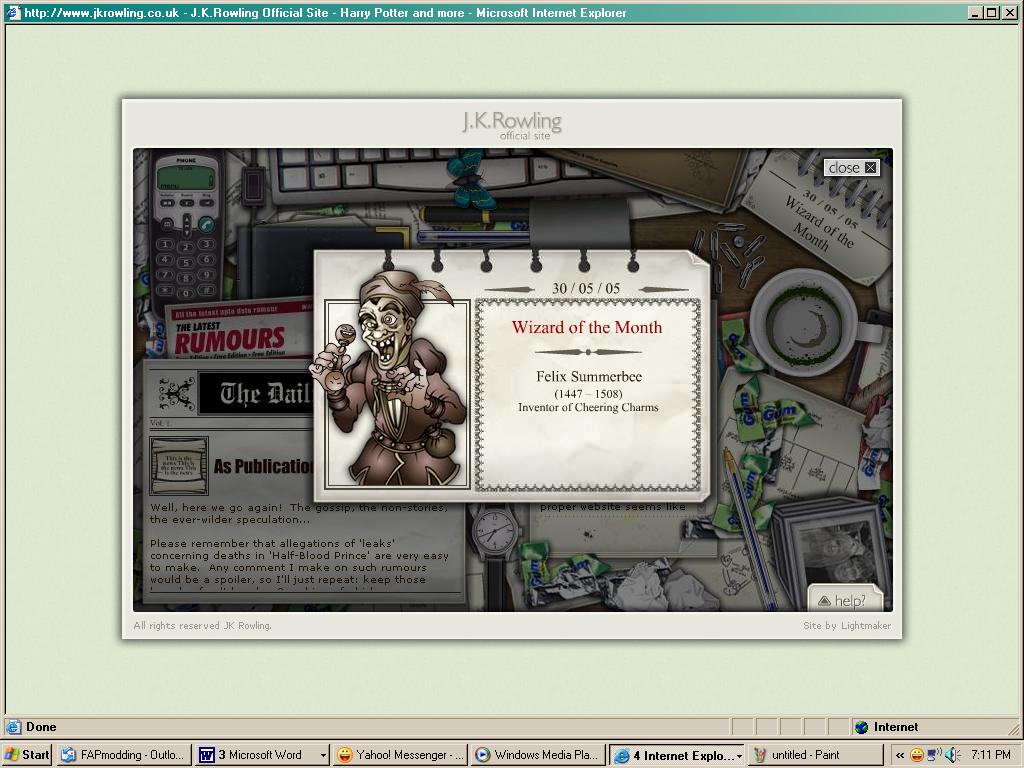Open the Windows Start menu

[x=27, y=755]
